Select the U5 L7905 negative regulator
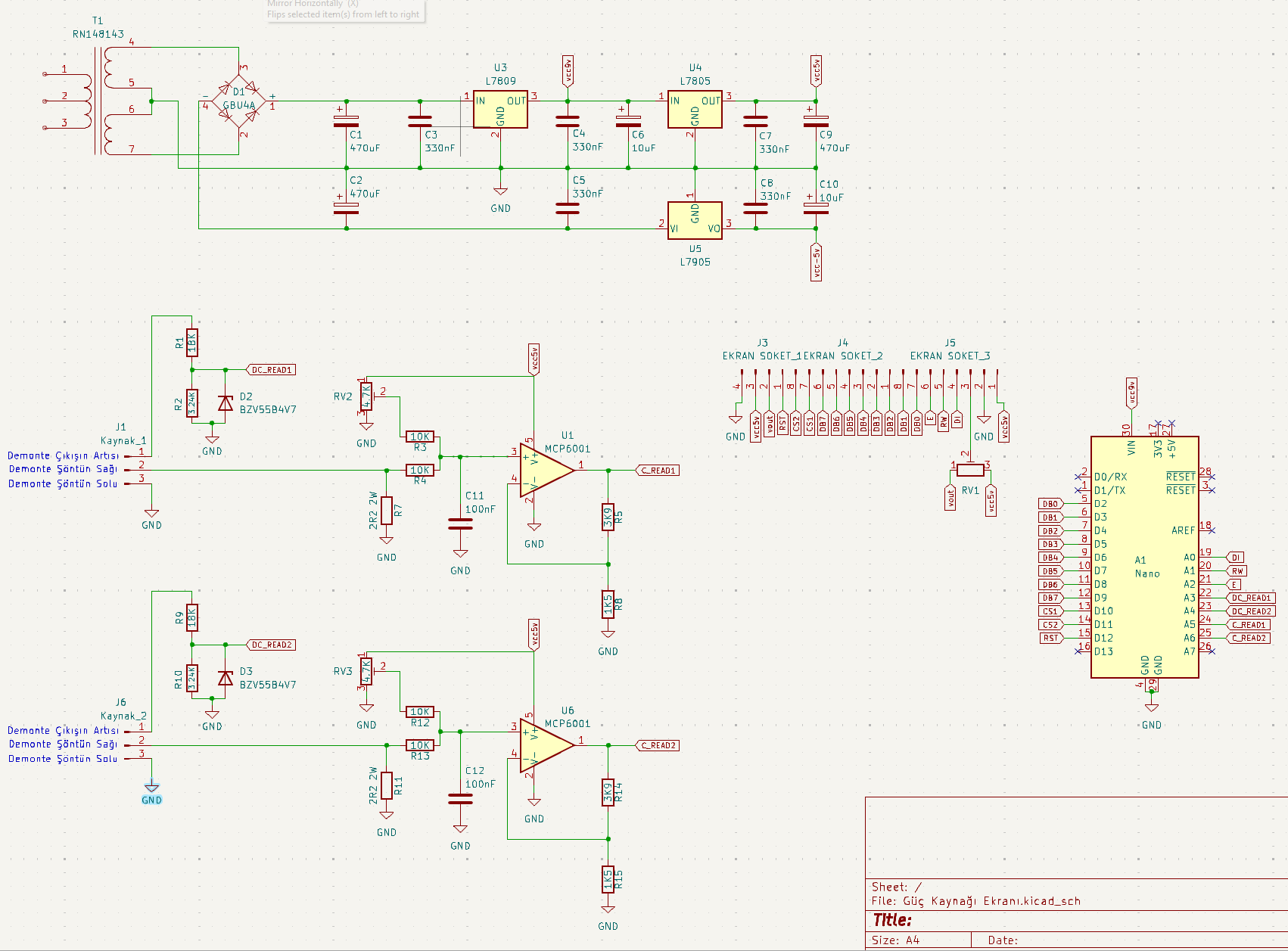The height and width of the screenshot is (951, 1288). tap(695, 220)
